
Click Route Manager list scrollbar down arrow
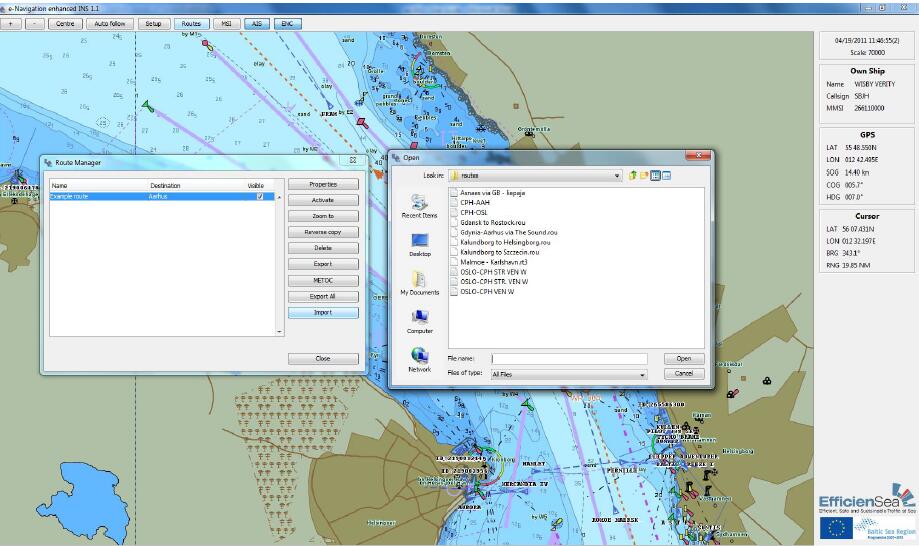[279, 332]
